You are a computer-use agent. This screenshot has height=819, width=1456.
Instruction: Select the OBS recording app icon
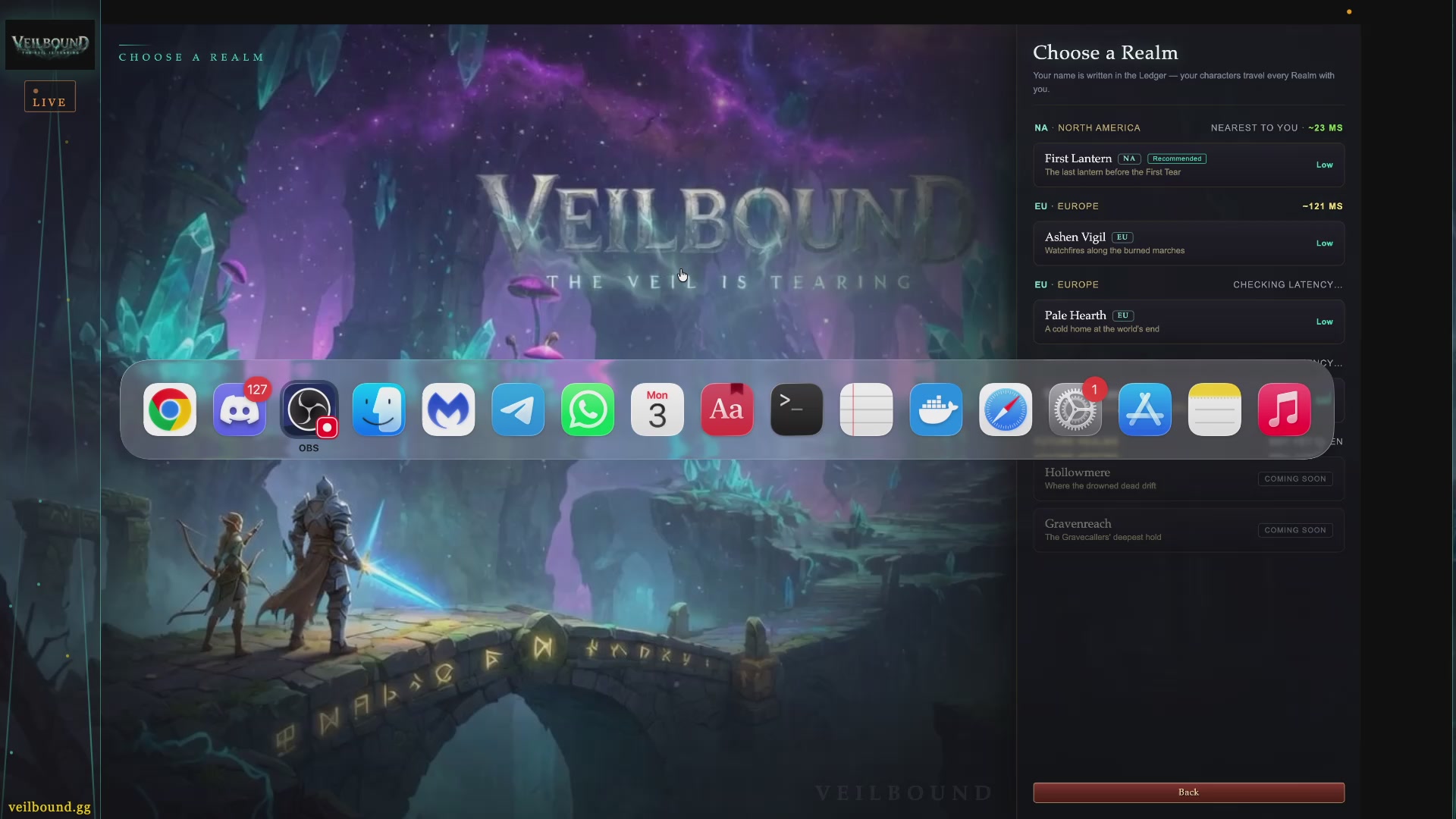[309, 409]
